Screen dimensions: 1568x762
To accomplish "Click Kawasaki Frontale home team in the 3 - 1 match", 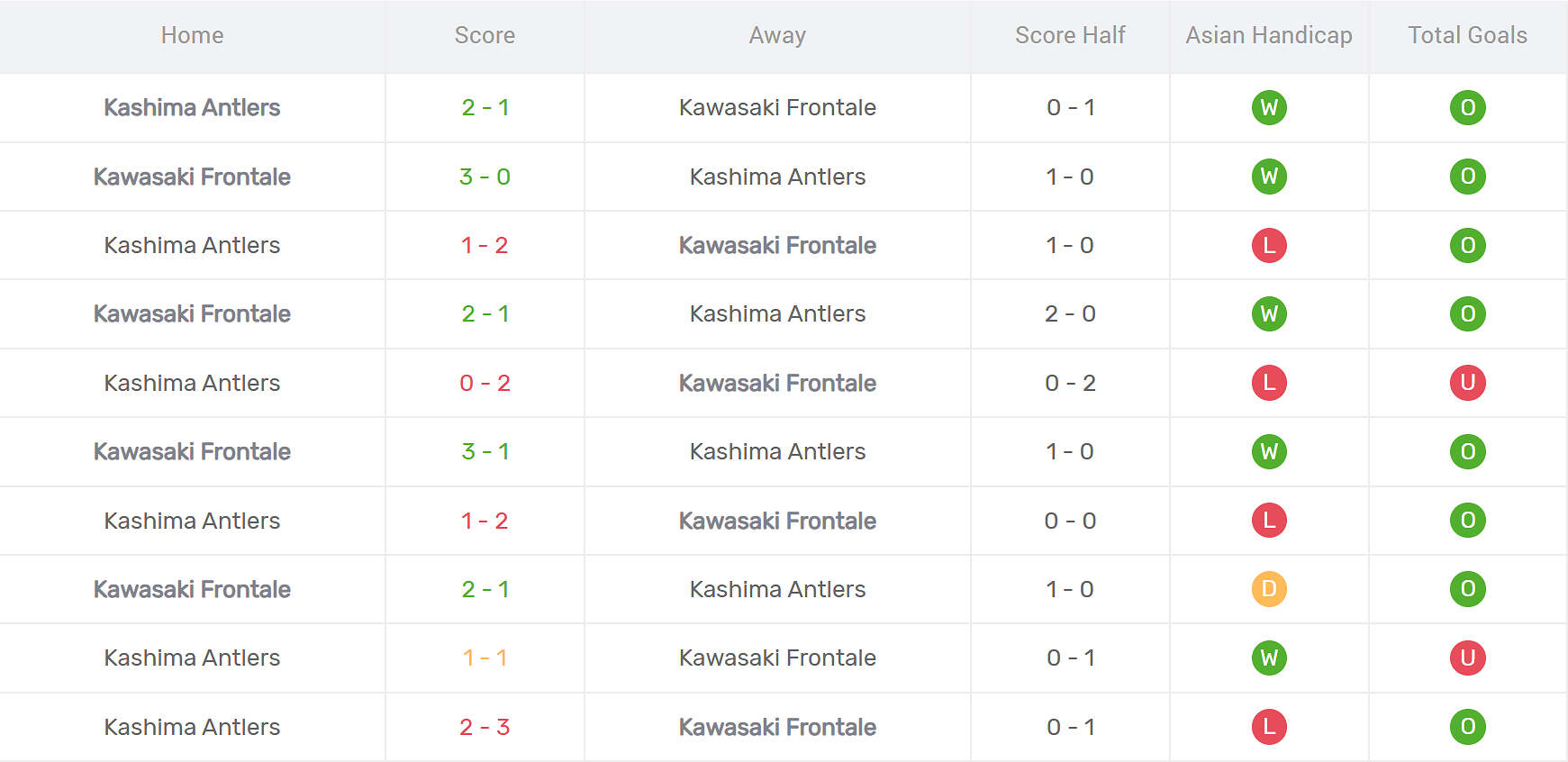I will [192, 451].
